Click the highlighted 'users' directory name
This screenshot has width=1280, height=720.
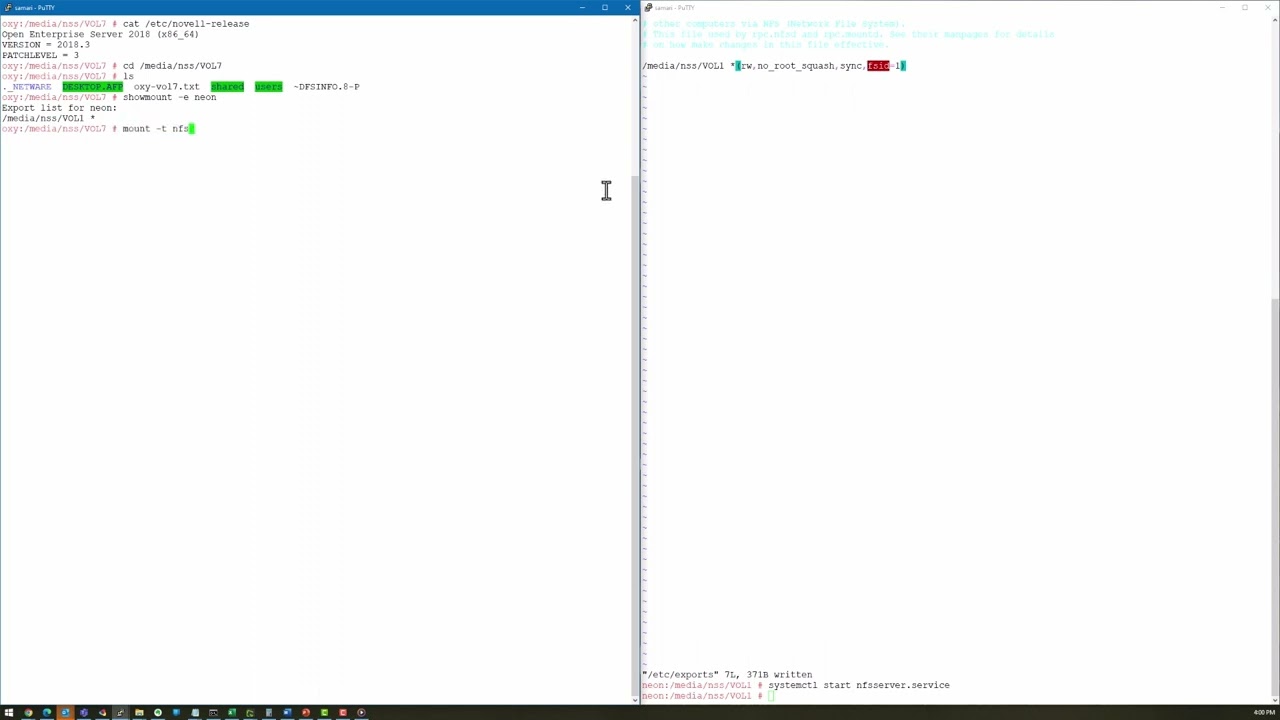point(268,87)
